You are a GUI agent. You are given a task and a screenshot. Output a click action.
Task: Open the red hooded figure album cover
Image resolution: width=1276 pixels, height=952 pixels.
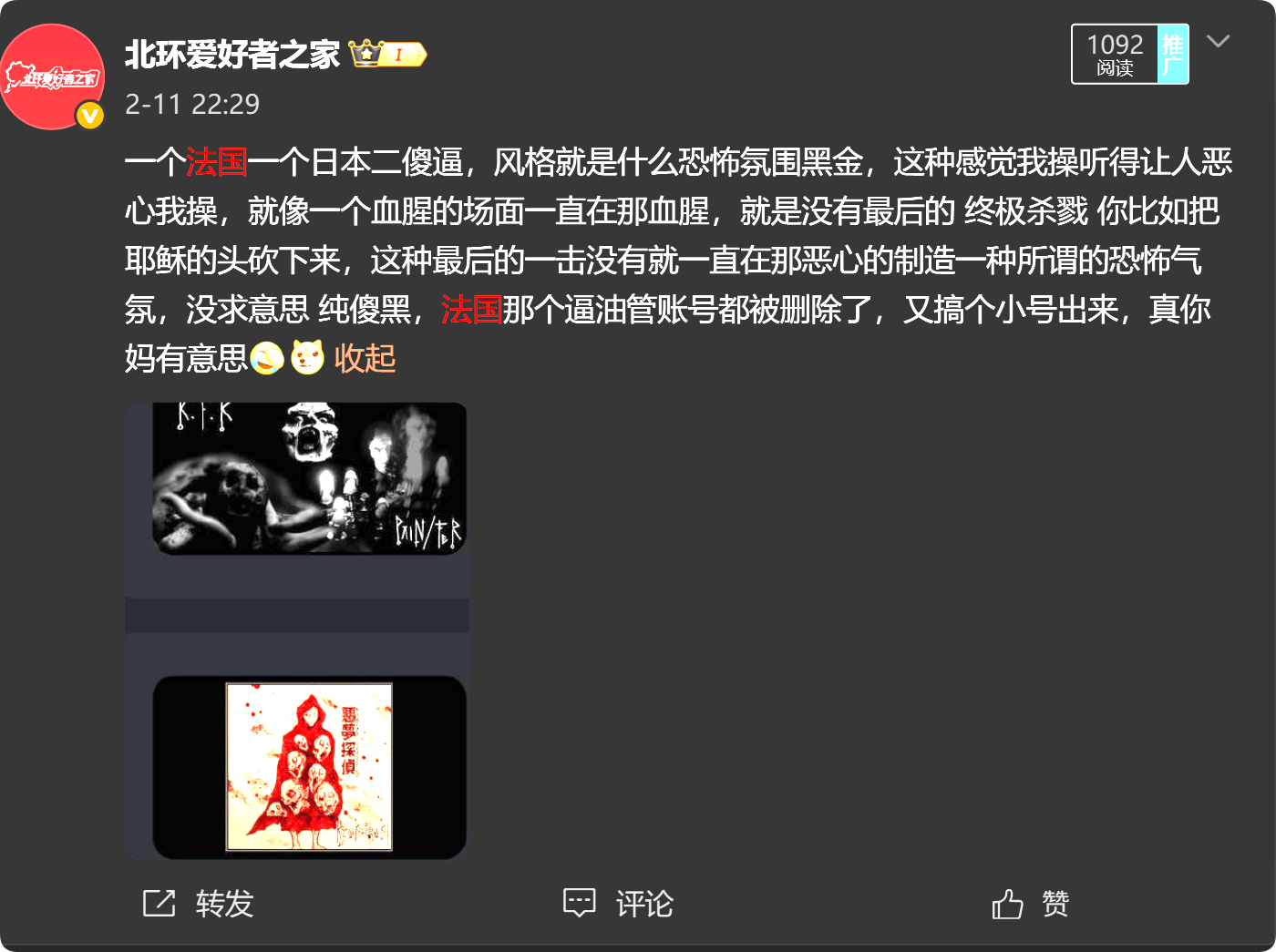tap(309, 767)
